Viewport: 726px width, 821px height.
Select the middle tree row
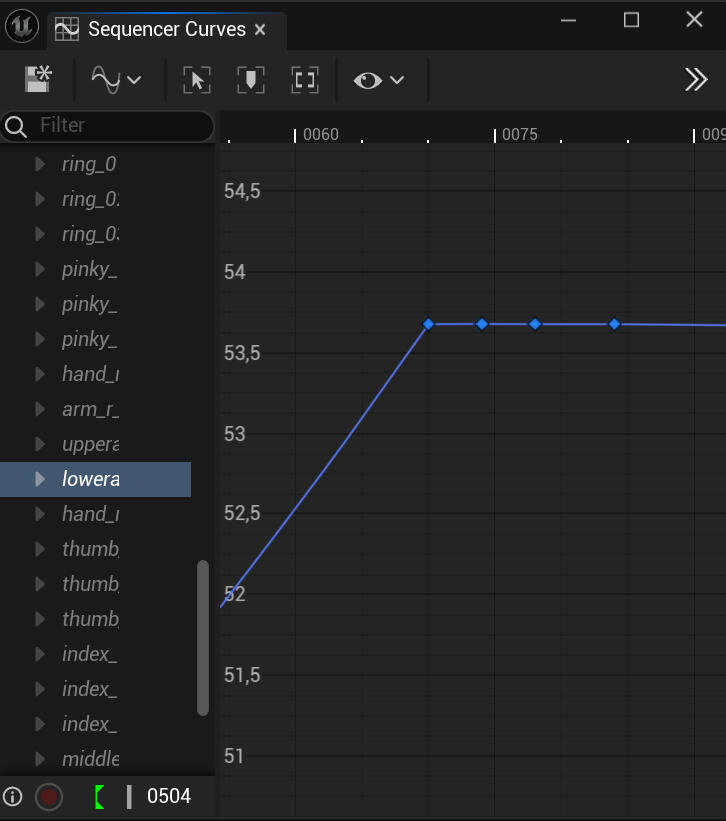pyautogui.click(x=95, y=759)
